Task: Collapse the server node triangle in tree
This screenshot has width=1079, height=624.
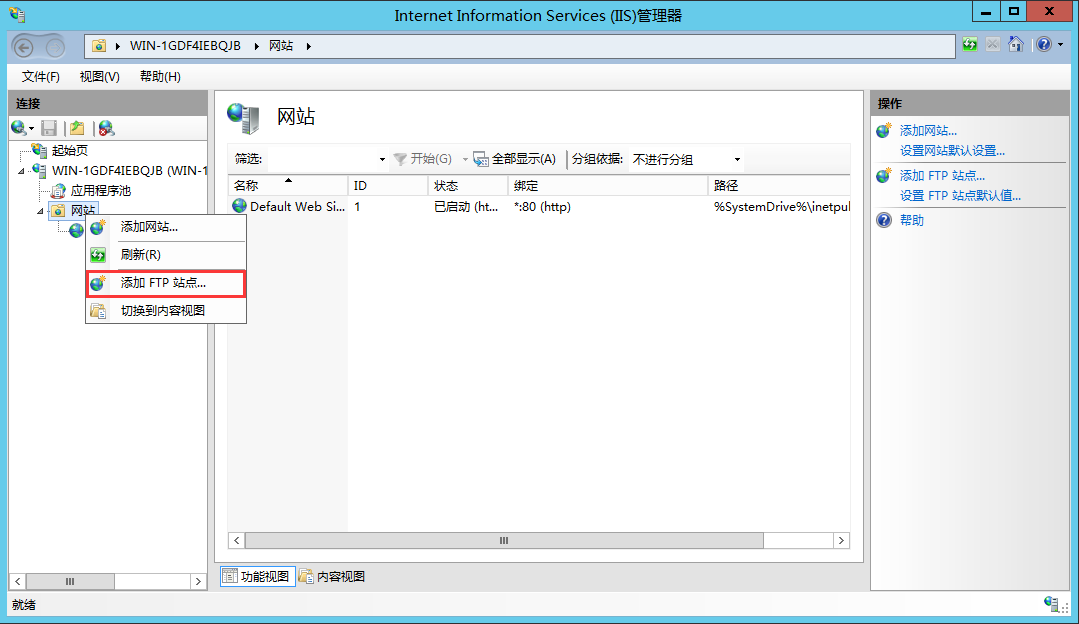Action: 21,171
